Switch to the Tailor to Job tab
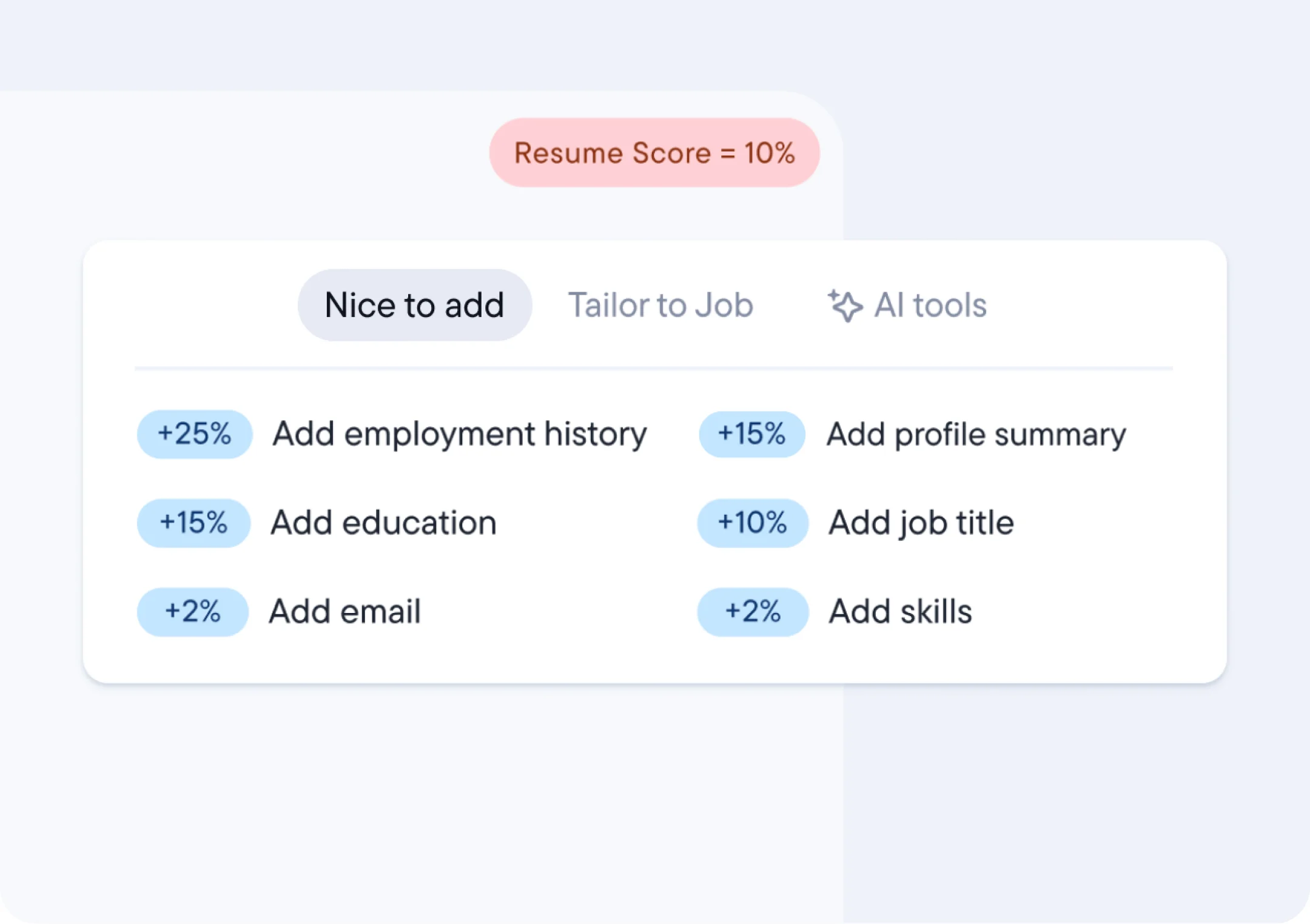This screenshot has width=1310, height=924. point(661,306)
